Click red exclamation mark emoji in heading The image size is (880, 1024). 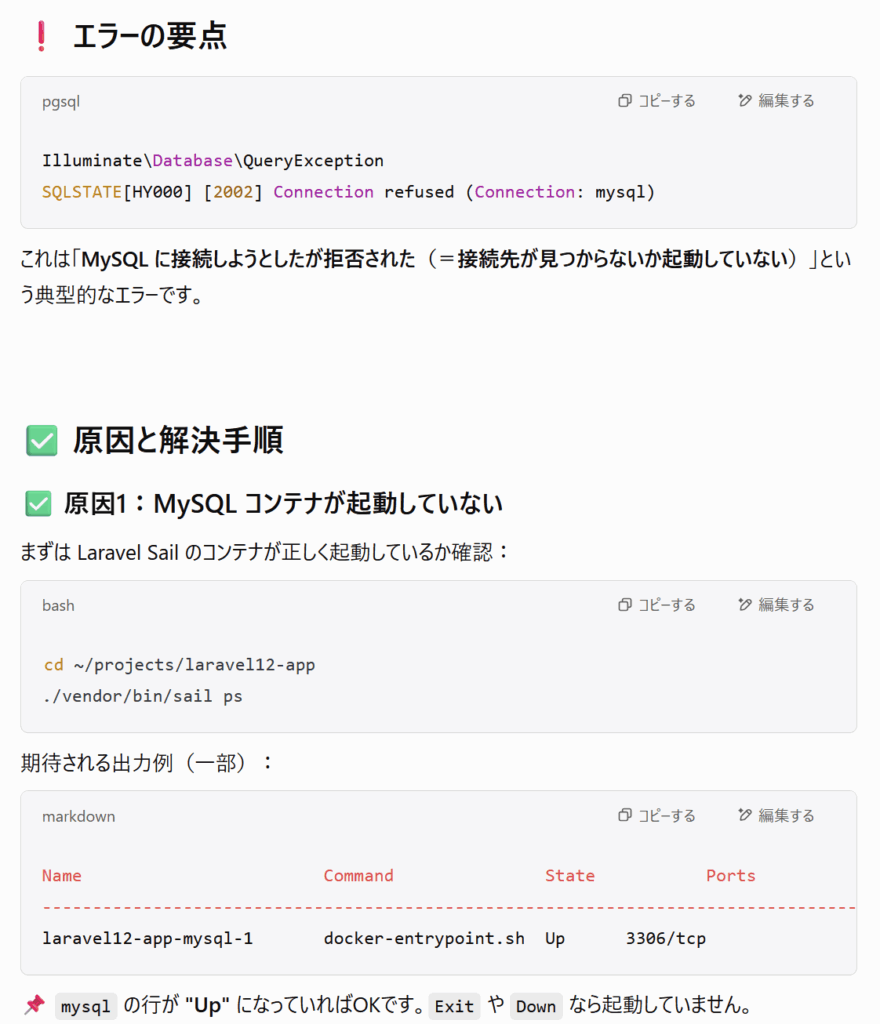coord(42,36)
